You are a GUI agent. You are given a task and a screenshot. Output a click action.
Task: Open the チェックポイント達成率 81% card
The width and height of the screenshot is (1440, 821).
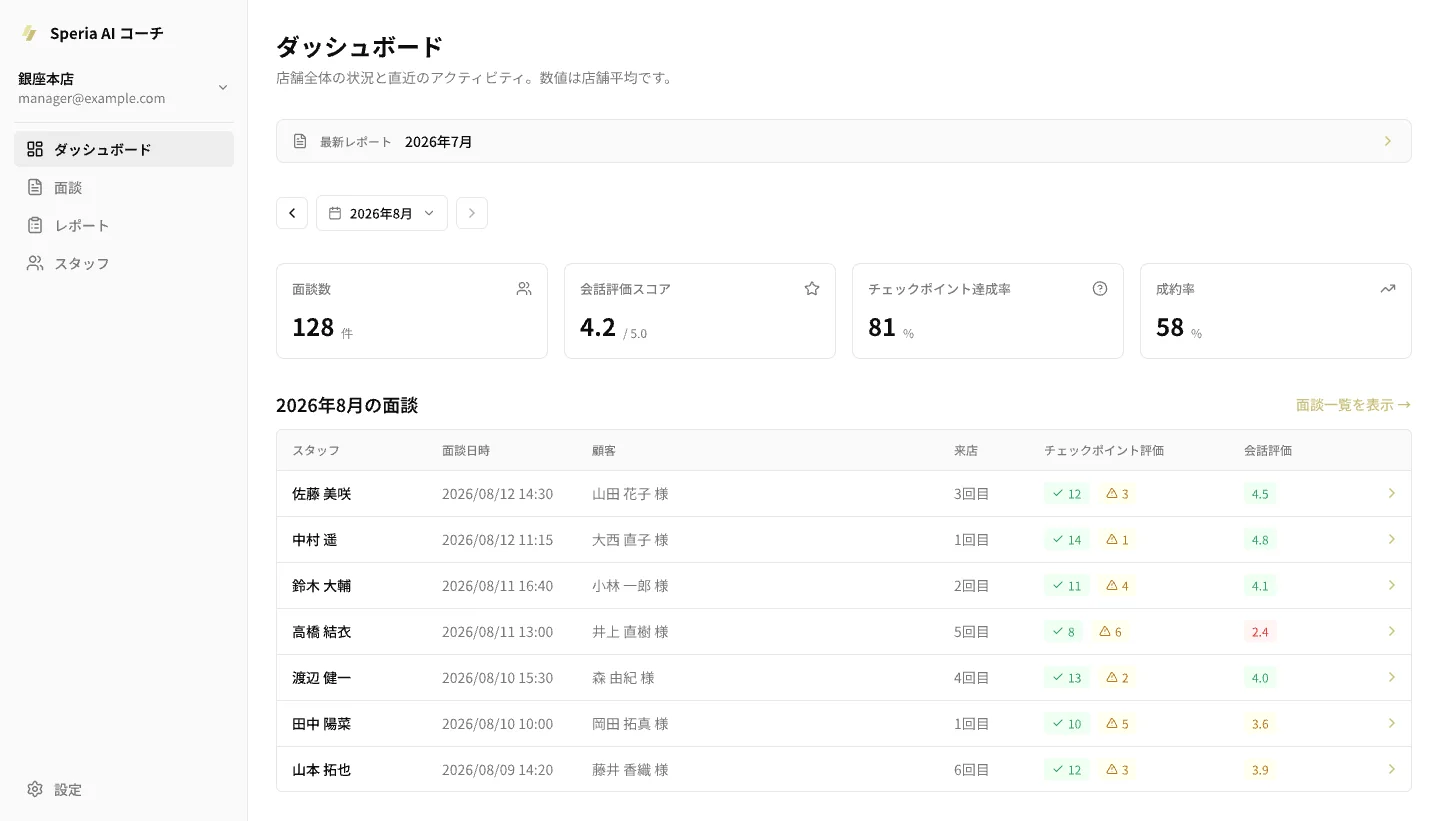click(988, 311)
